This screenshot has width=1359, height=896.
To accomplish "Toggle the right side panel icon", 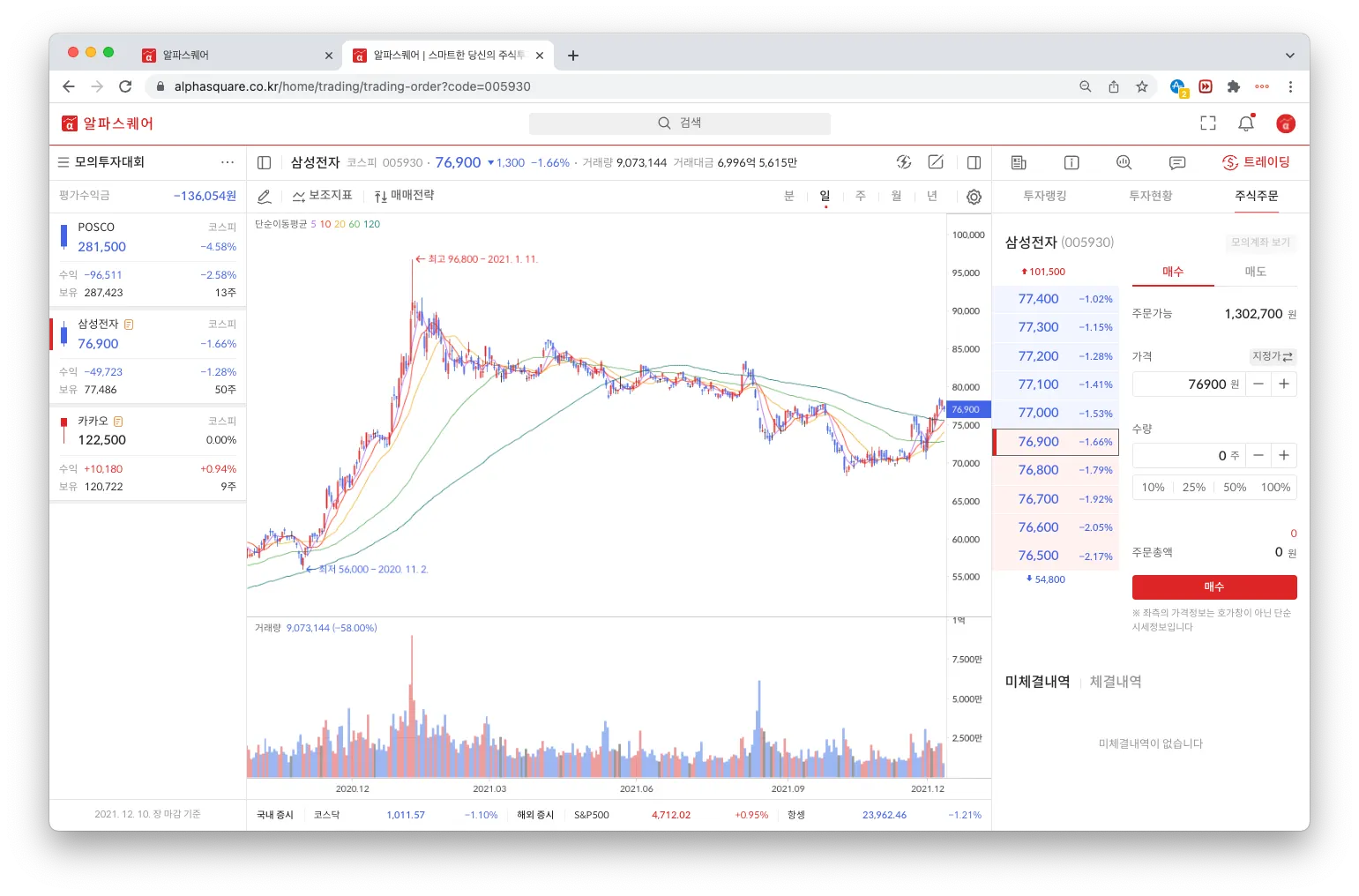I will [974, 162].
